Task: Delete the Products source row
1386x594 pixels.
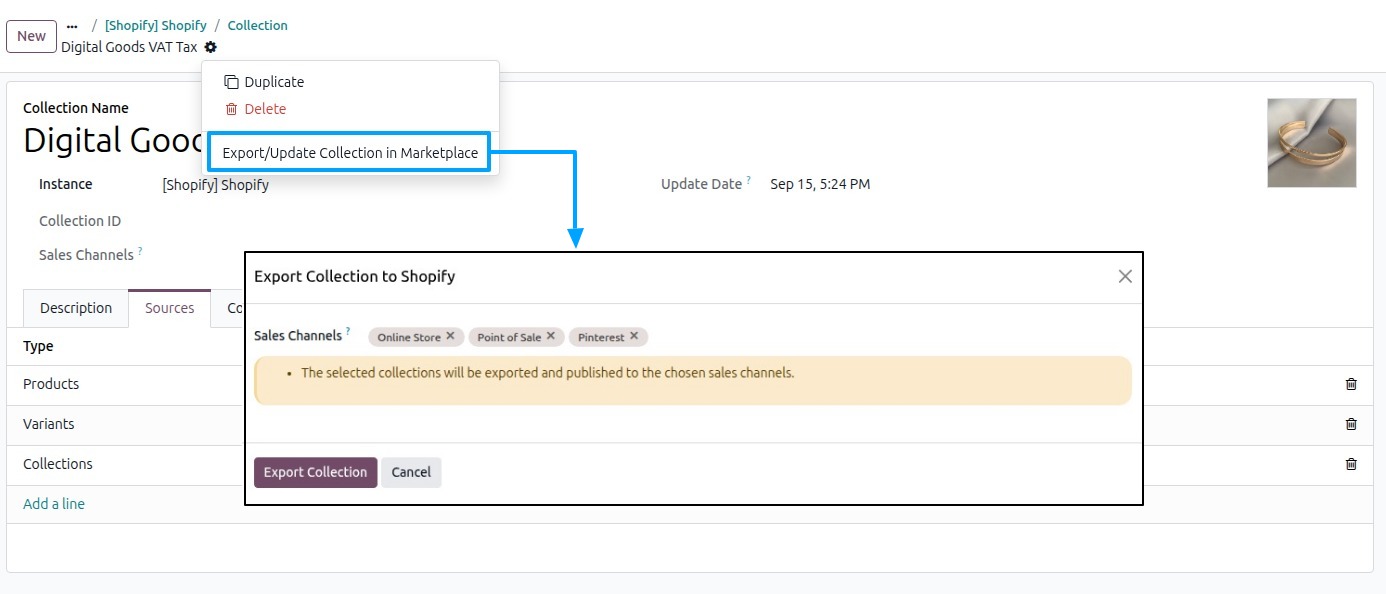Action: click(x=1351, y=384)
